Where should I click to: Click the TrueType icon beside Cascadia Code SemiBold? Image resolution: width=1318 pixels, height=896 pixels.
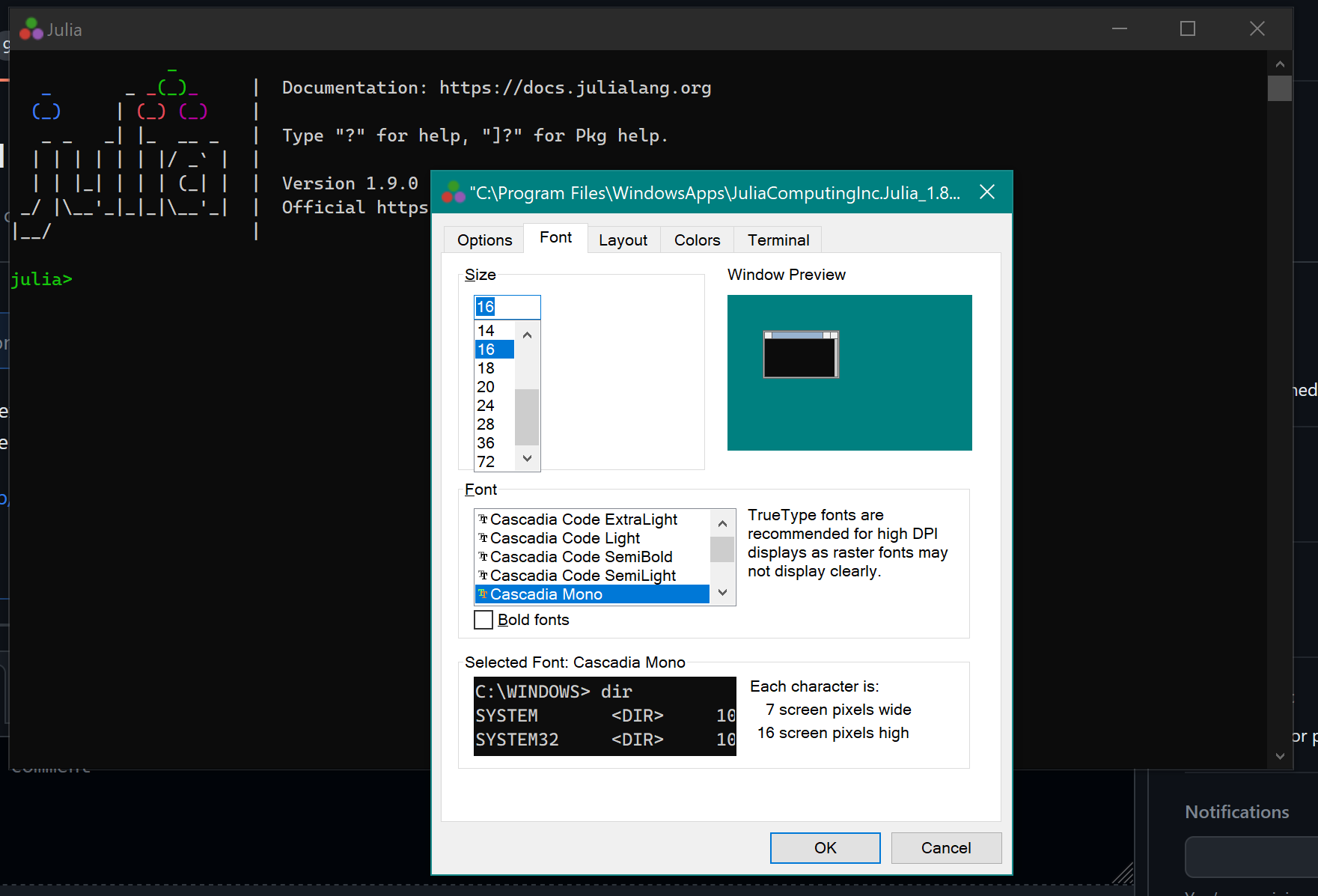(482, 556)
